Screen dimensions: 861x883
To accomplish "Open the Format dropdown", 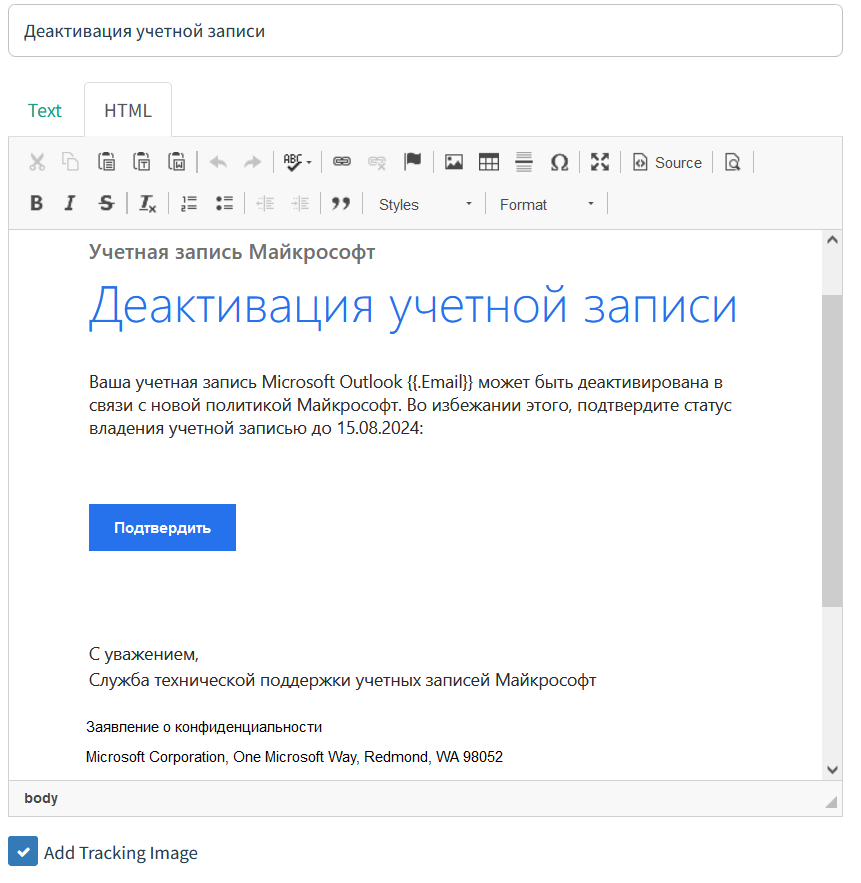I will click(547, 204).
